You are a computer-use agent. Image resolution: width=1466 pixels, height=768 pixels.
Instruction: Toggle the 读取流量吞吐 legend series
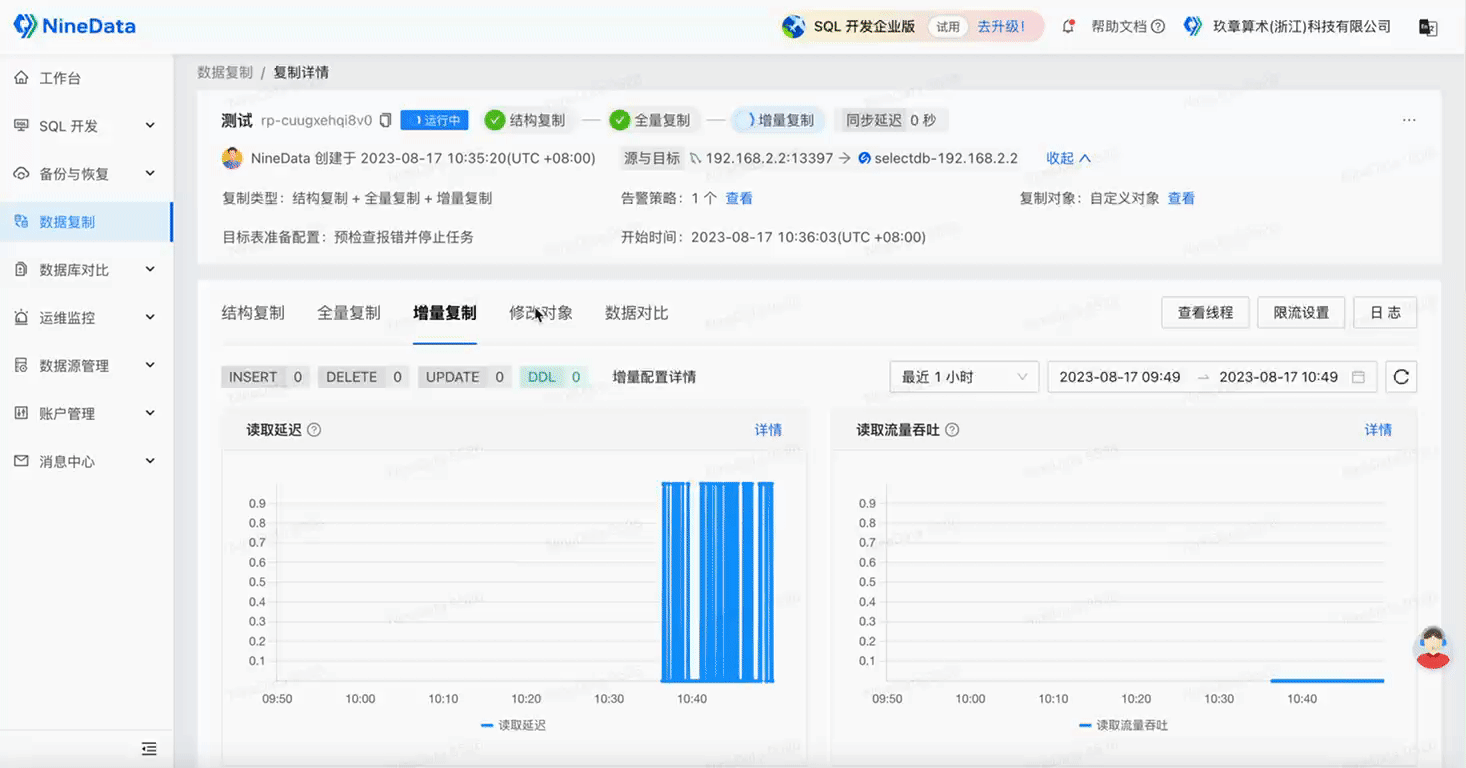(x=1123, y=725)
